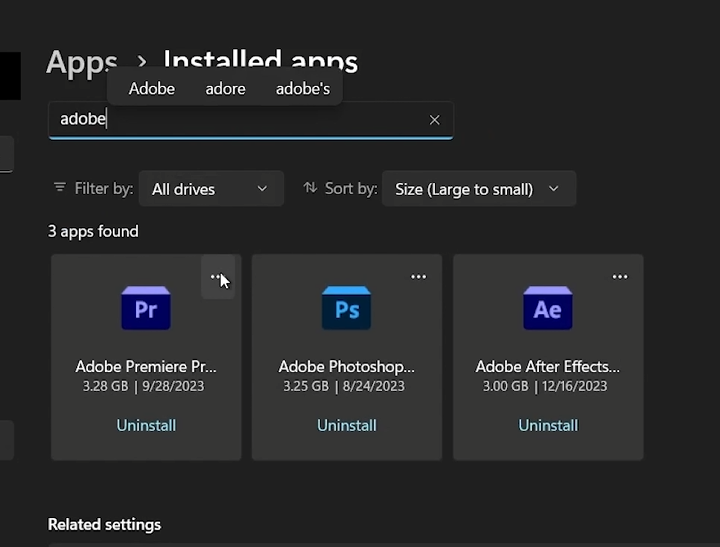
Task: Click the sort arrows icon beside Sort by
Action: click(310, 187)
